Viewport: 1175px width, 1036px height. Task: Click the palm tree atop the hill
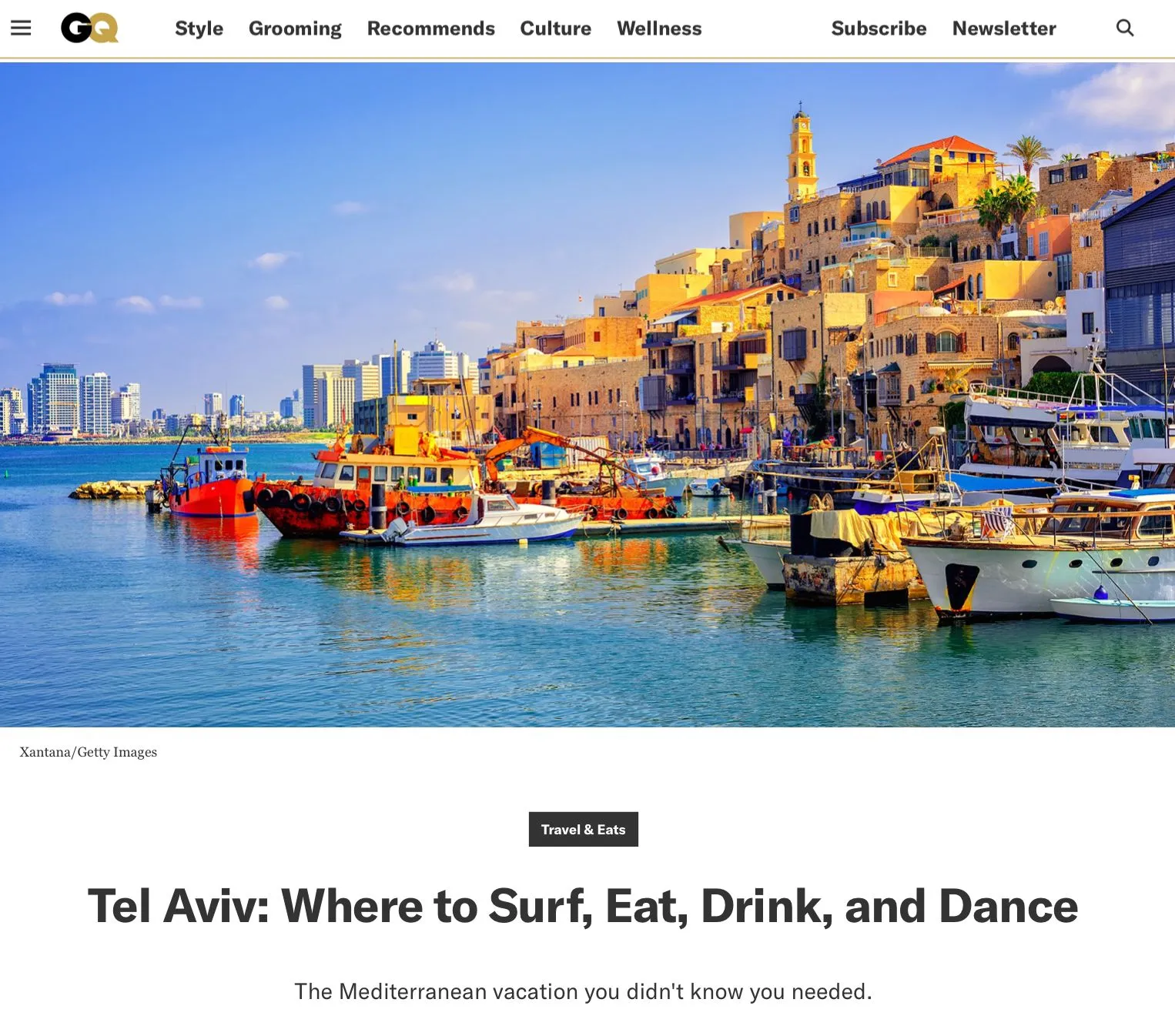pos(1028,154)
